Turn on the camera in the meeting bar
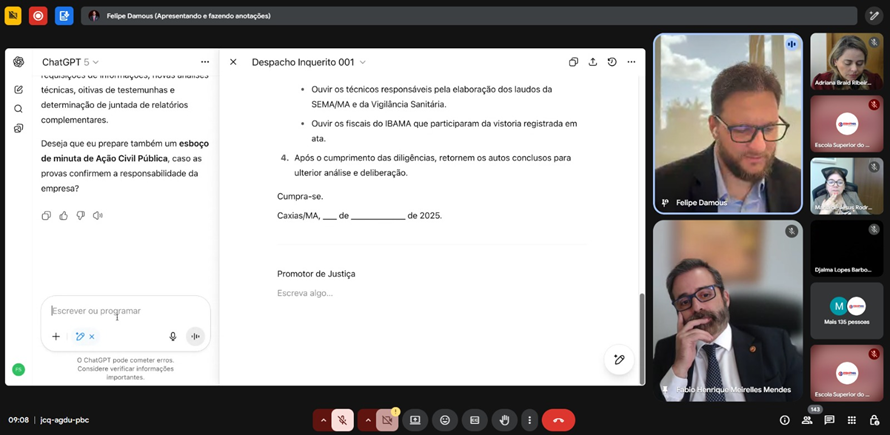Image resolution: width=890 pixels, height=435 pixels. pyautogui.click(x=387, y=420)
